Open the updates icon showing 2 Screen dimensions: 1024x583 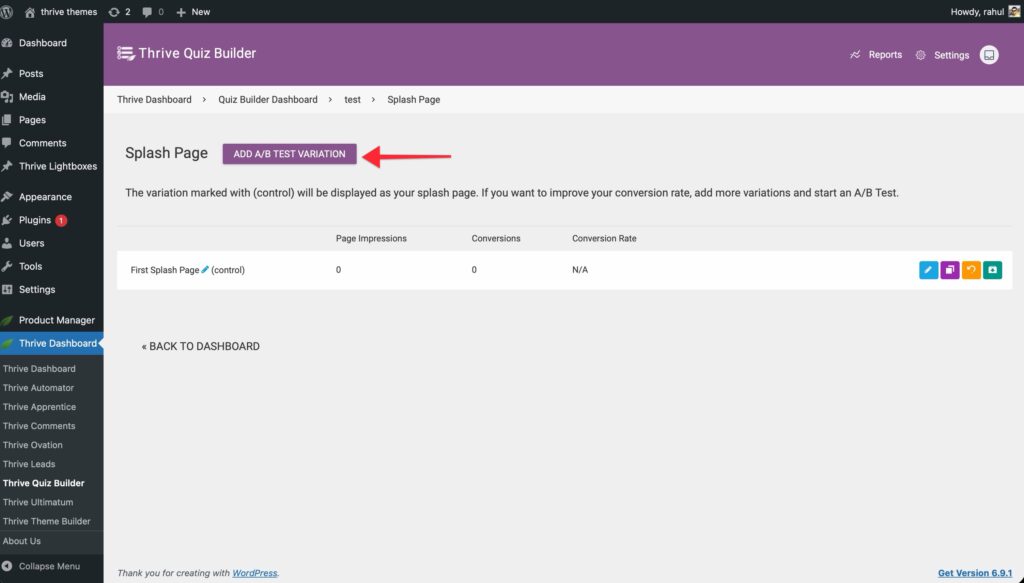pos(120,11)
